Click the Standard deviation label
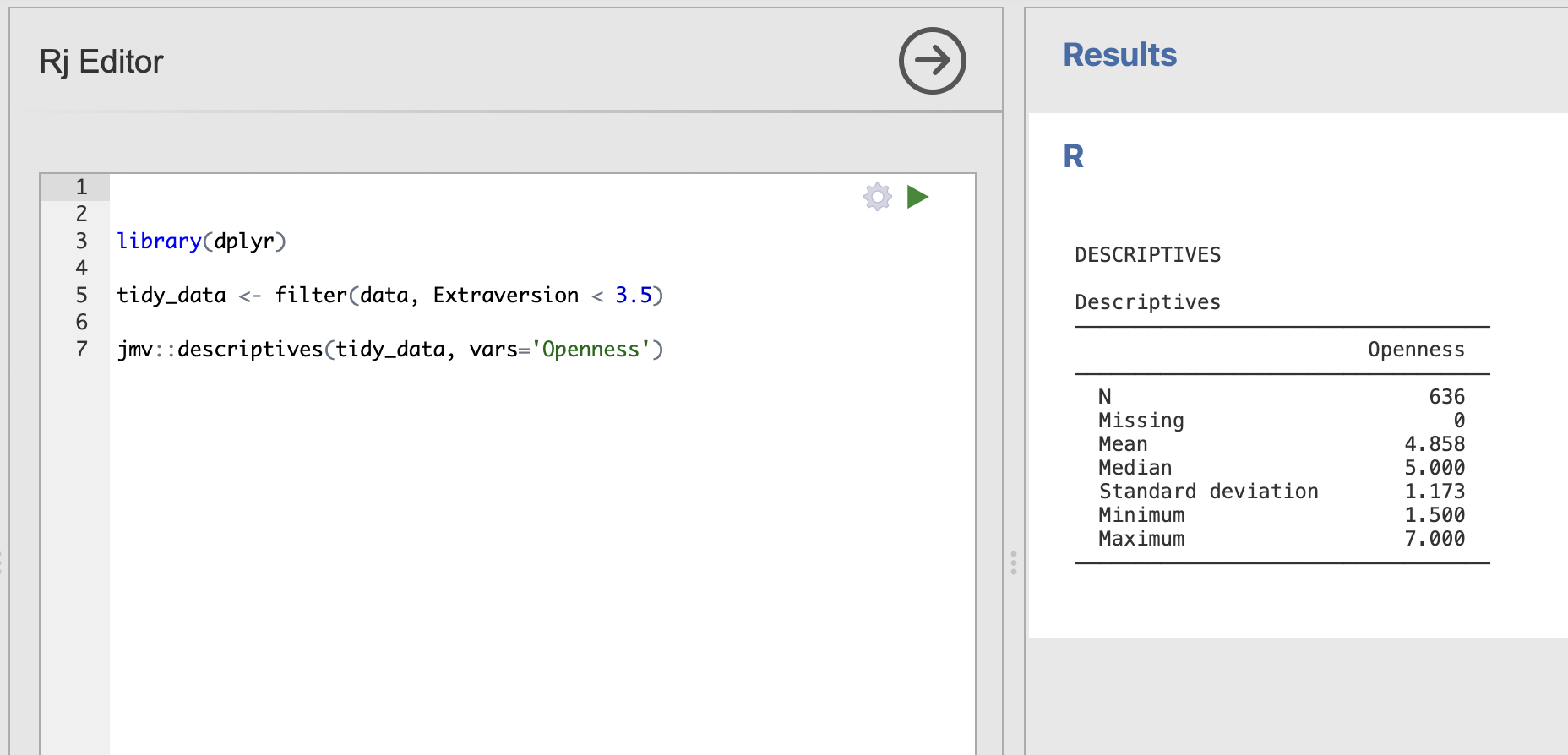Image resolution: width=1568 pixels, height=755 pixels. (x=1208, y=492)
